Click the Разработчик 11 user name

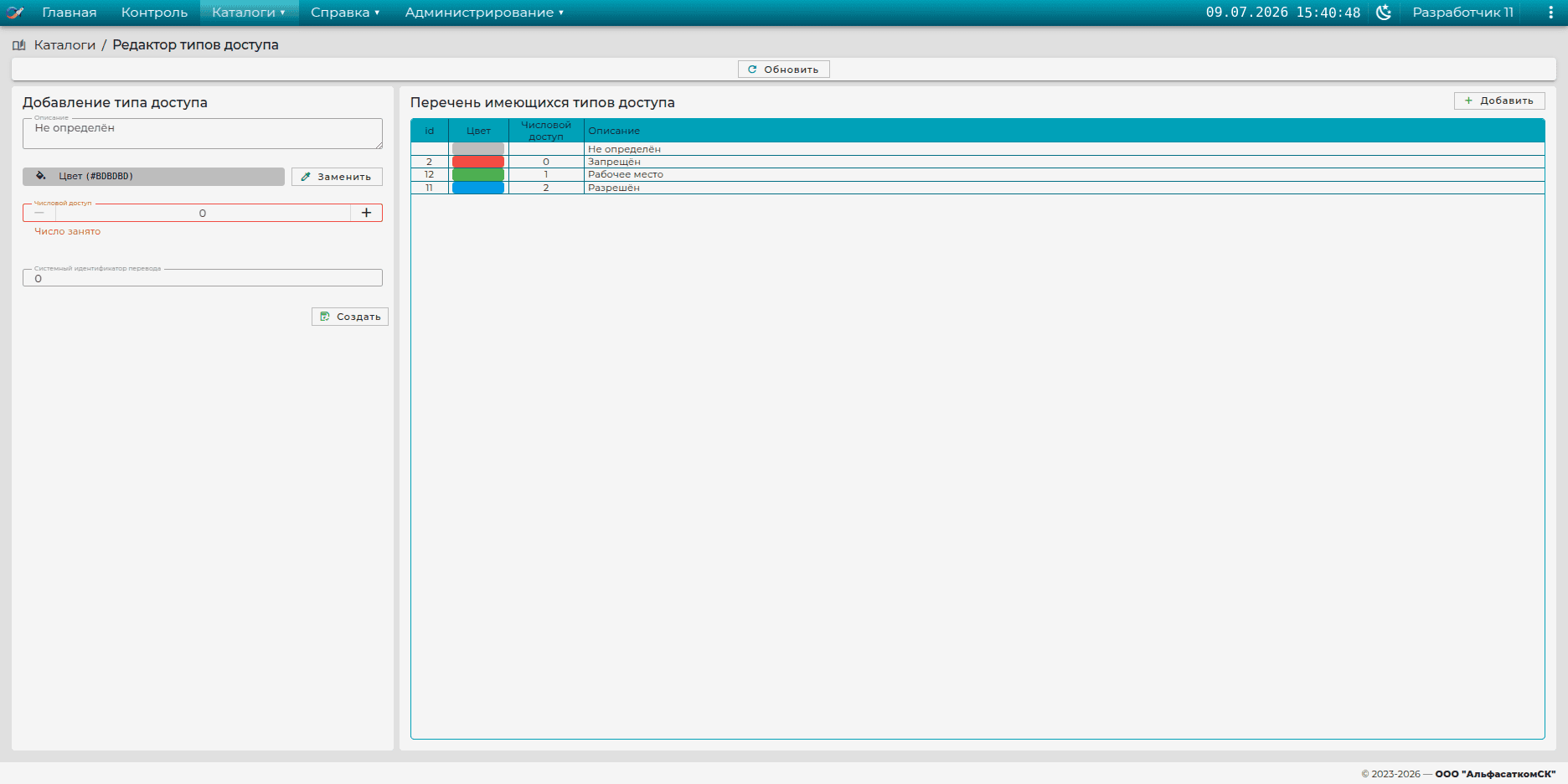(1462, 13)
